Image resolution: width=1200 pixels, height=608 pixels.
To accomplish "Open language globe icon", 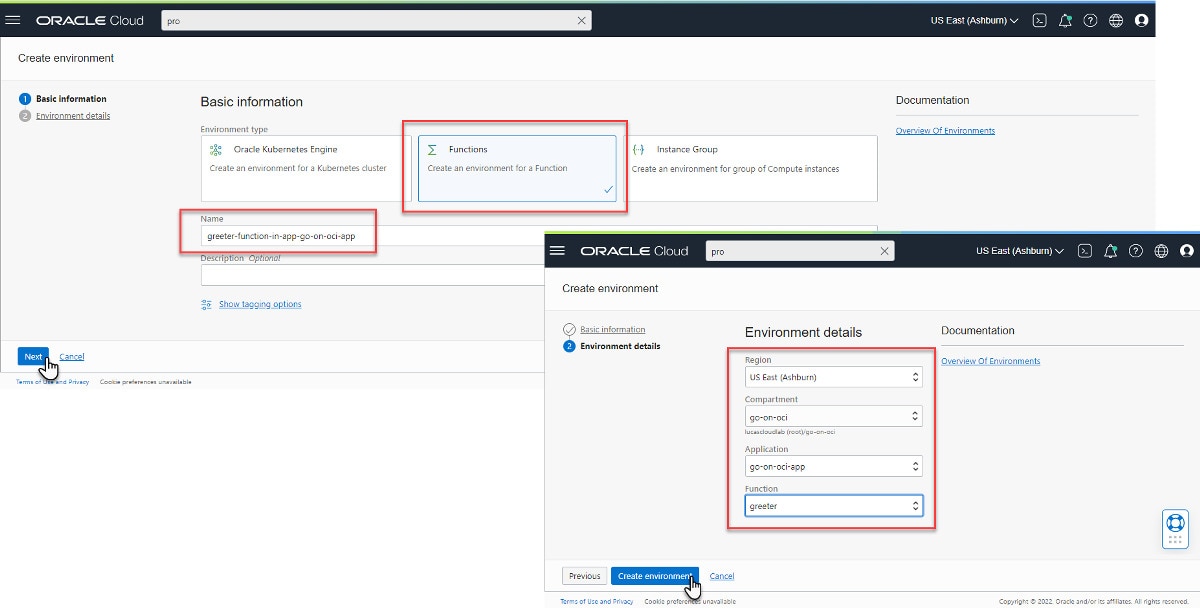I will 1116,20.
